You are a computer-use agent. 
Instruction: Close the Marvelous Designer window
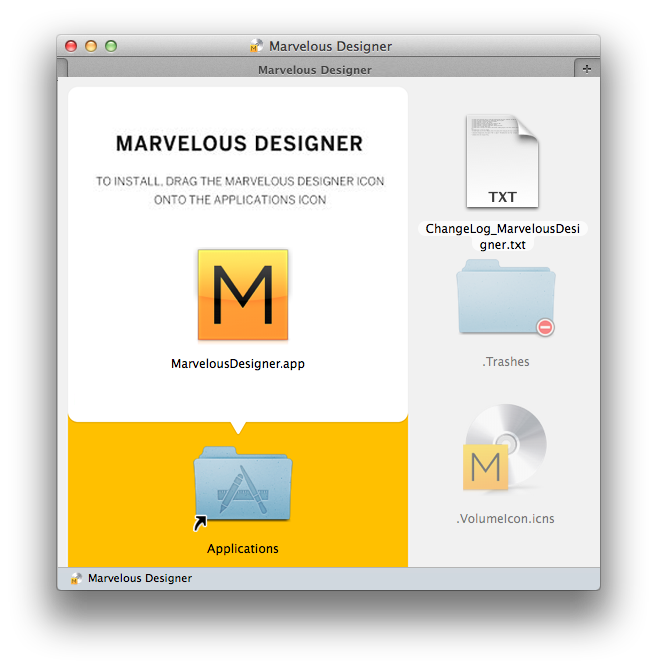tap(71, 46)
